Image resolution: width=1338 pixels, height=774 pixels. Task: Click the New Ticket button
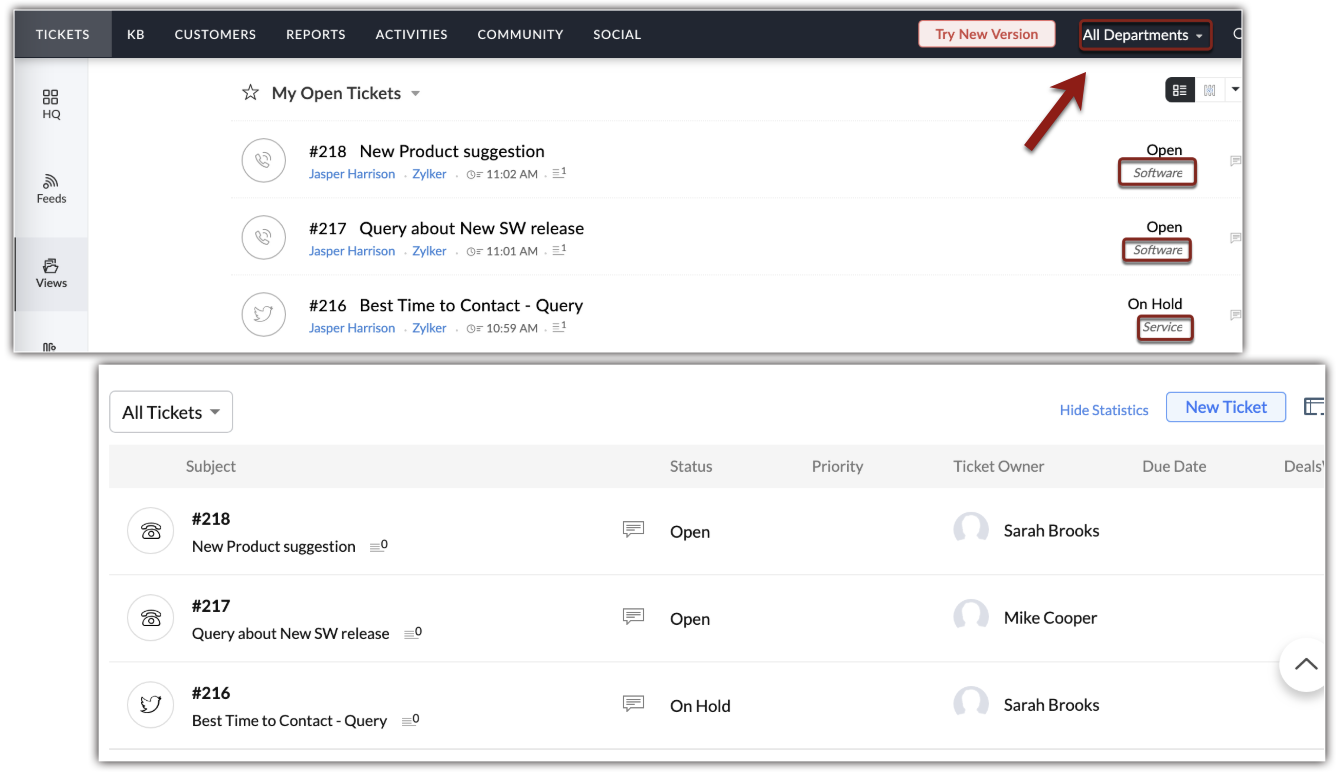(1225, 407)
